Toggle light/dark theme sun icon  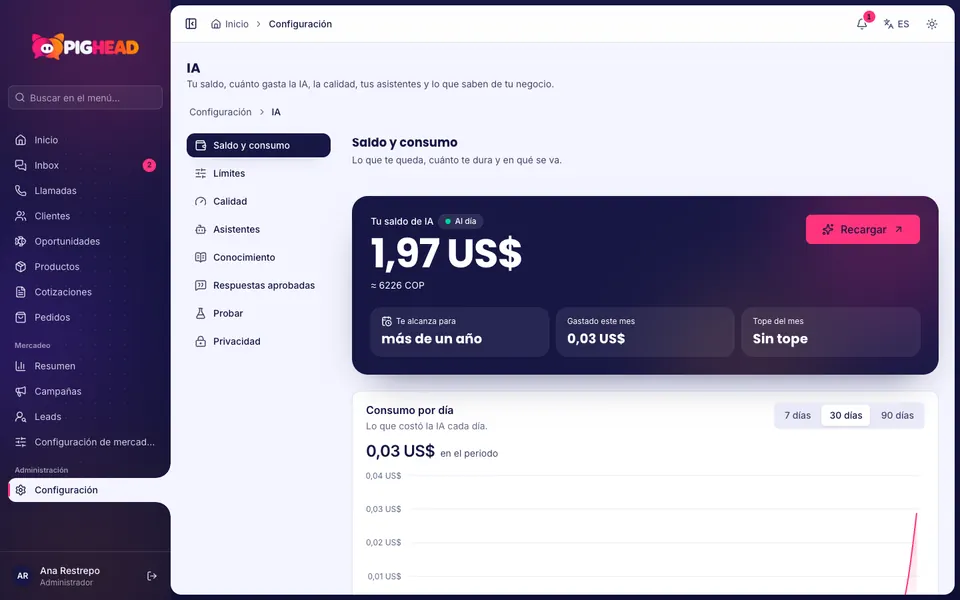tap(931, 24)
